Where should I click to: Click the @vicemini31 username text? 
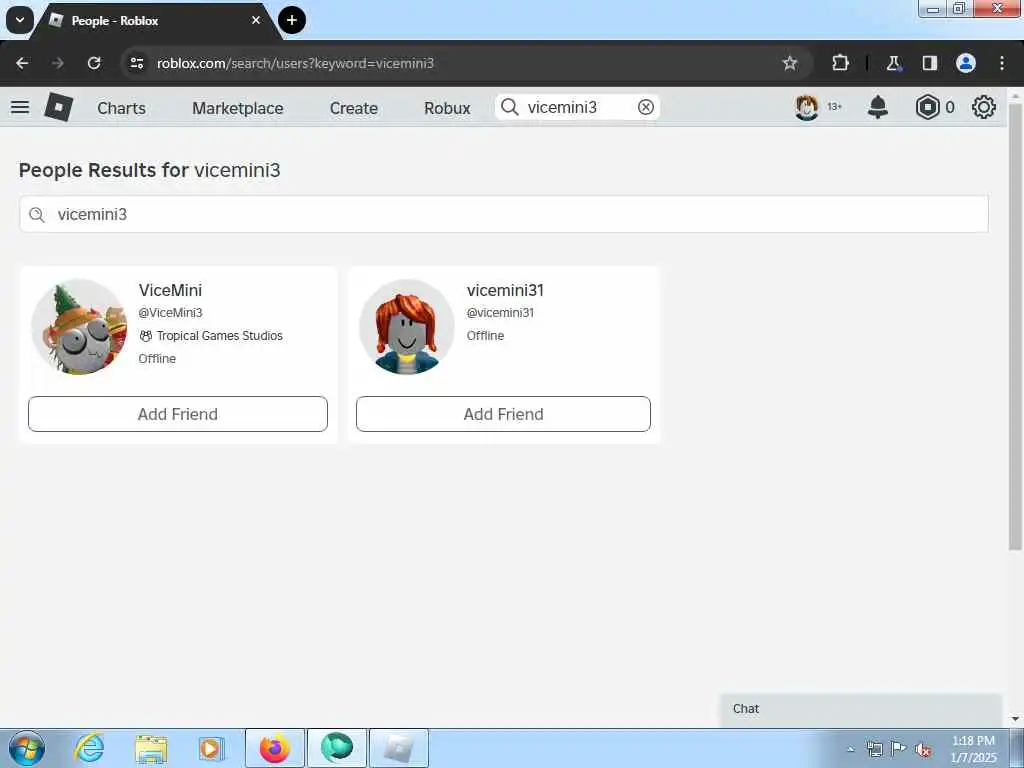(500, 313)
